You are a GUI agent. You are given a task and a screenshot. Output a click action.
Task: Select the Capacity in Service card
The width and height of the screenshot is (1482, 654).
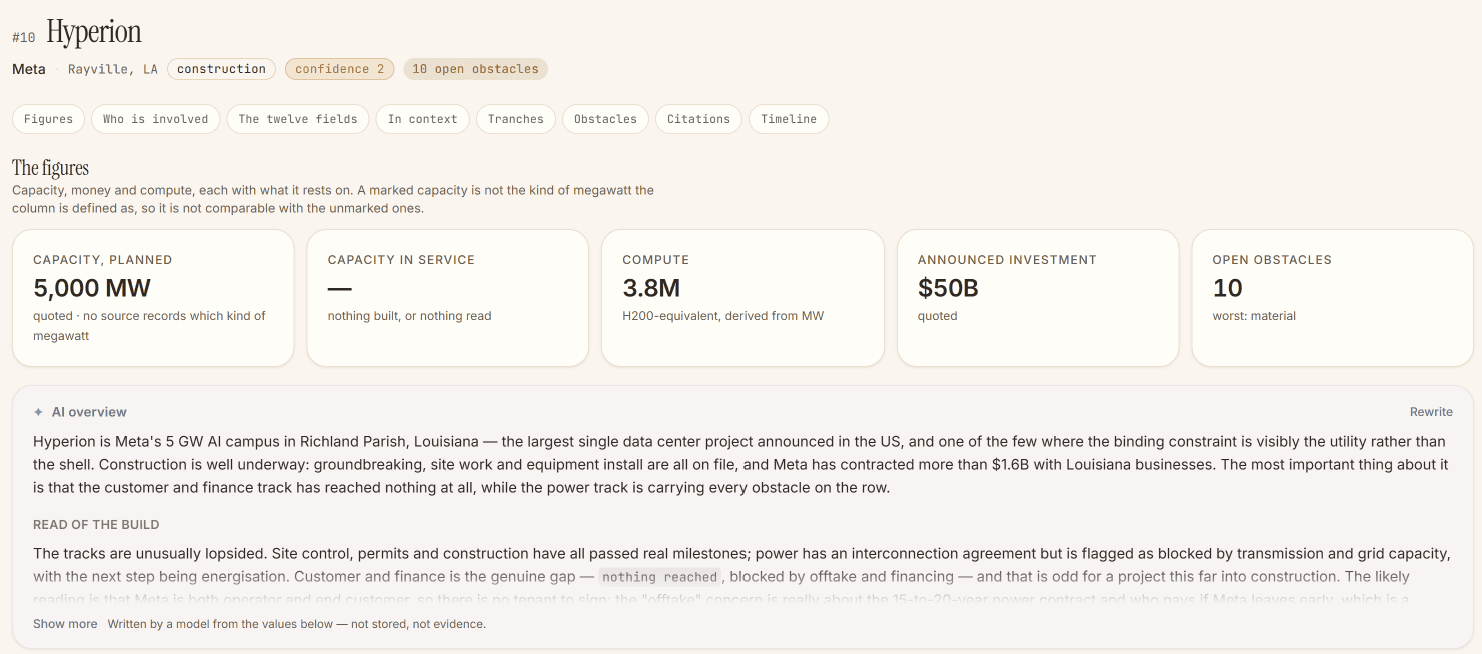tap(448, 298)
